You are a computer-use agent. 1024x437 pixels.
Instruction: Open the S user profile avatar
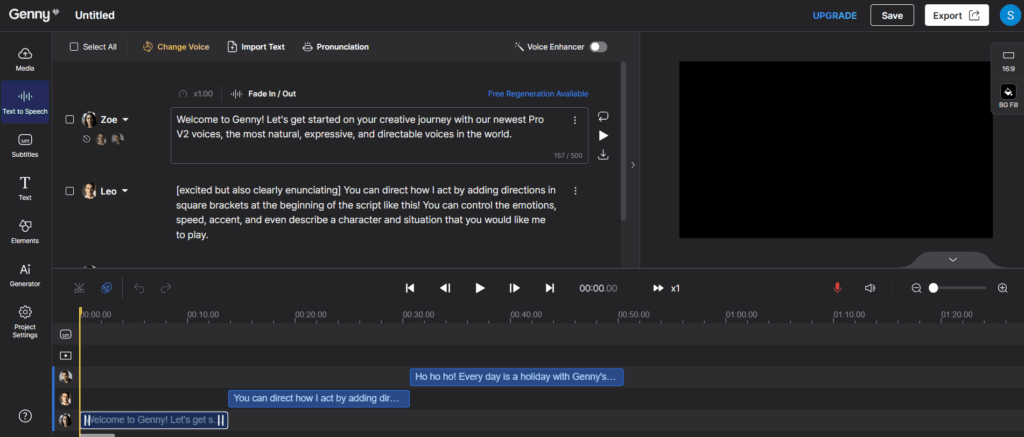click(x=1010, y=16)
